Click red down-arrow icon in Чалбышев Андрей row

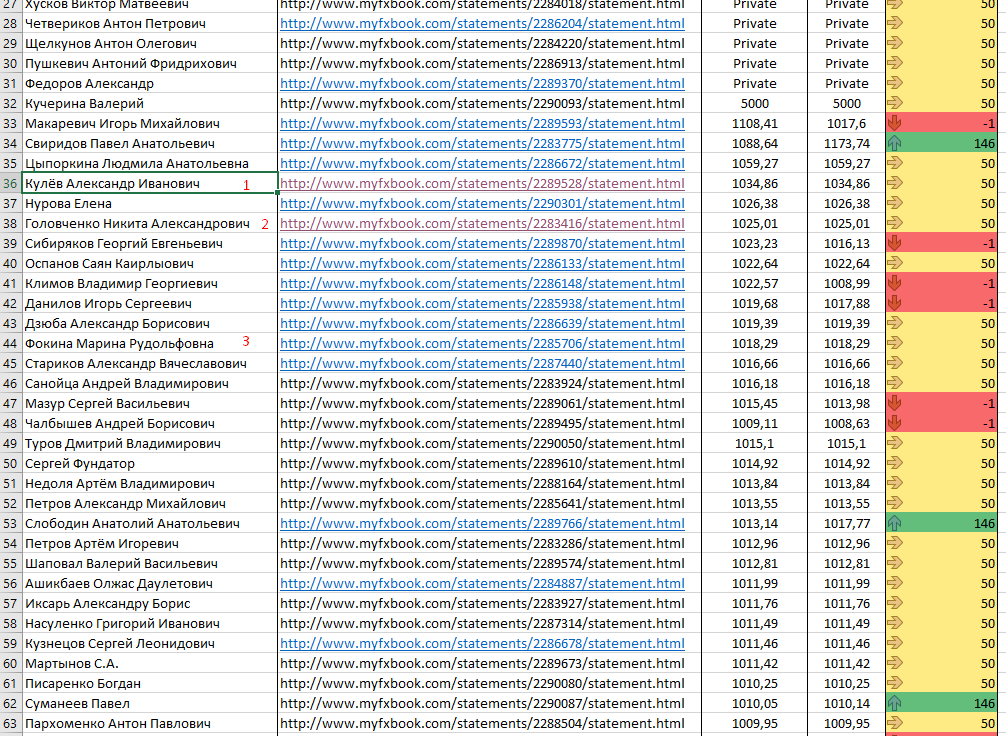click(x=894, y=423)
